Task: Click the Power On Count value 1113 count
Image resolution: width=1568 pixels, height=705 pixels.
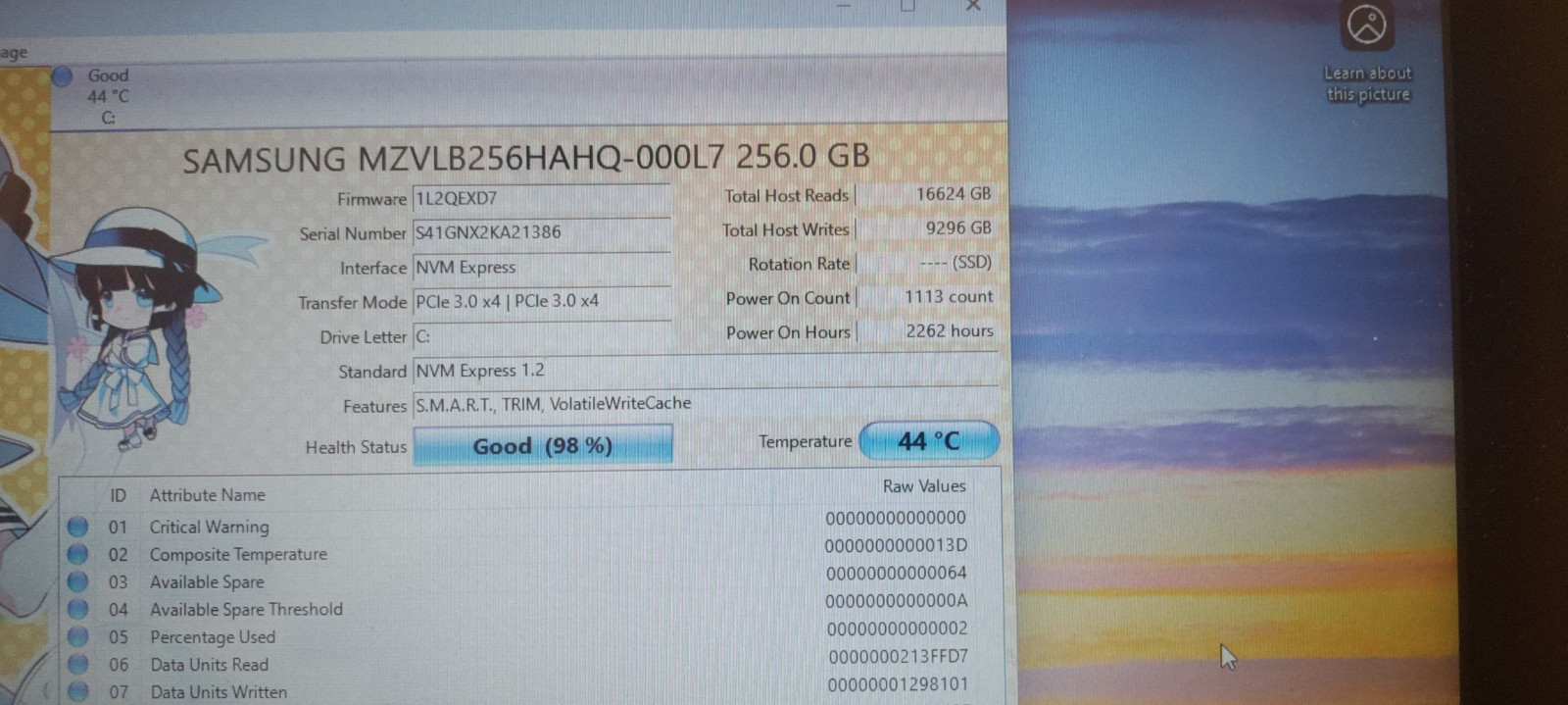Action: pyautogui.click(x=926, y=297)
